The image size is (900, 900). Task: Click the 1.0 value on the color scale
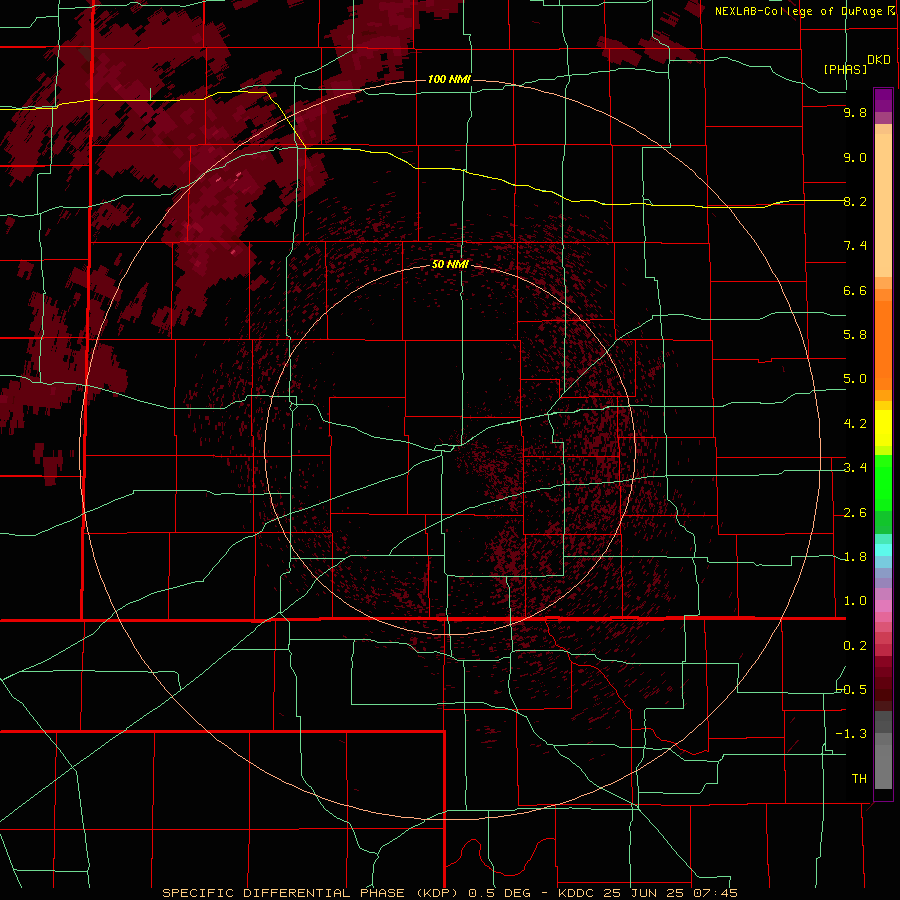tap(855, 601)
